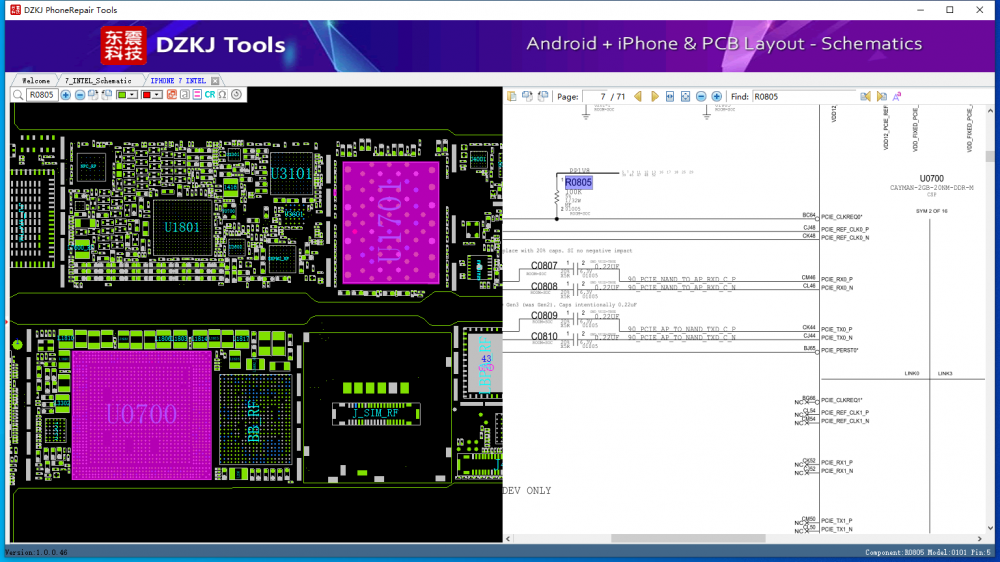Open the red color dropdown arrow

[x=157, y=95]
